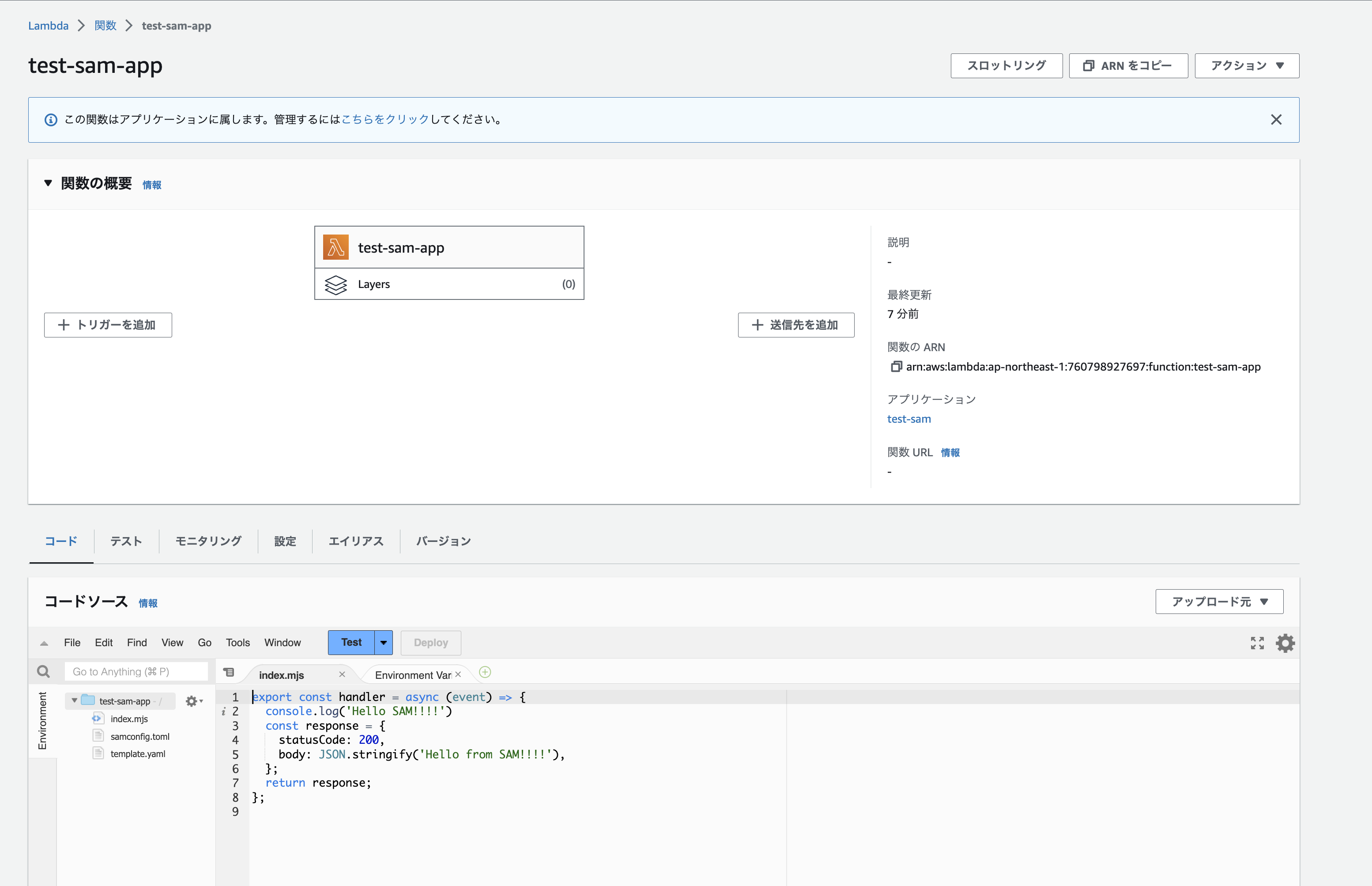
Task: Open the test-sam application link
Action: coord(908,419)
